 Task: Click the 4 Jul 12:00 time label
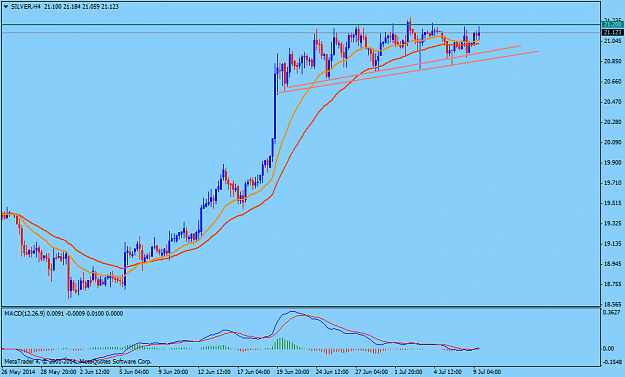click(448, 372)
